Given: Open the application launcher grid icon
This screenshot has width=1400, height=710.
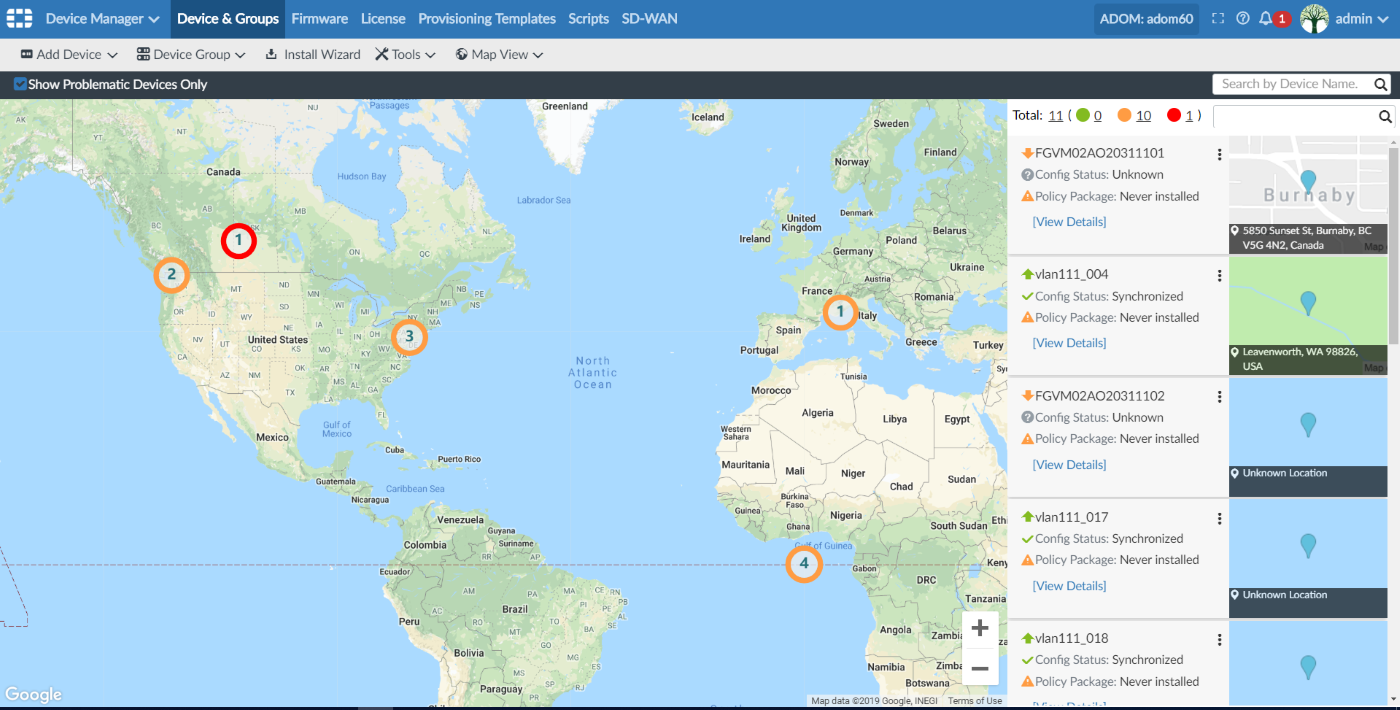Looking at the screenshot, I should 19,18.
